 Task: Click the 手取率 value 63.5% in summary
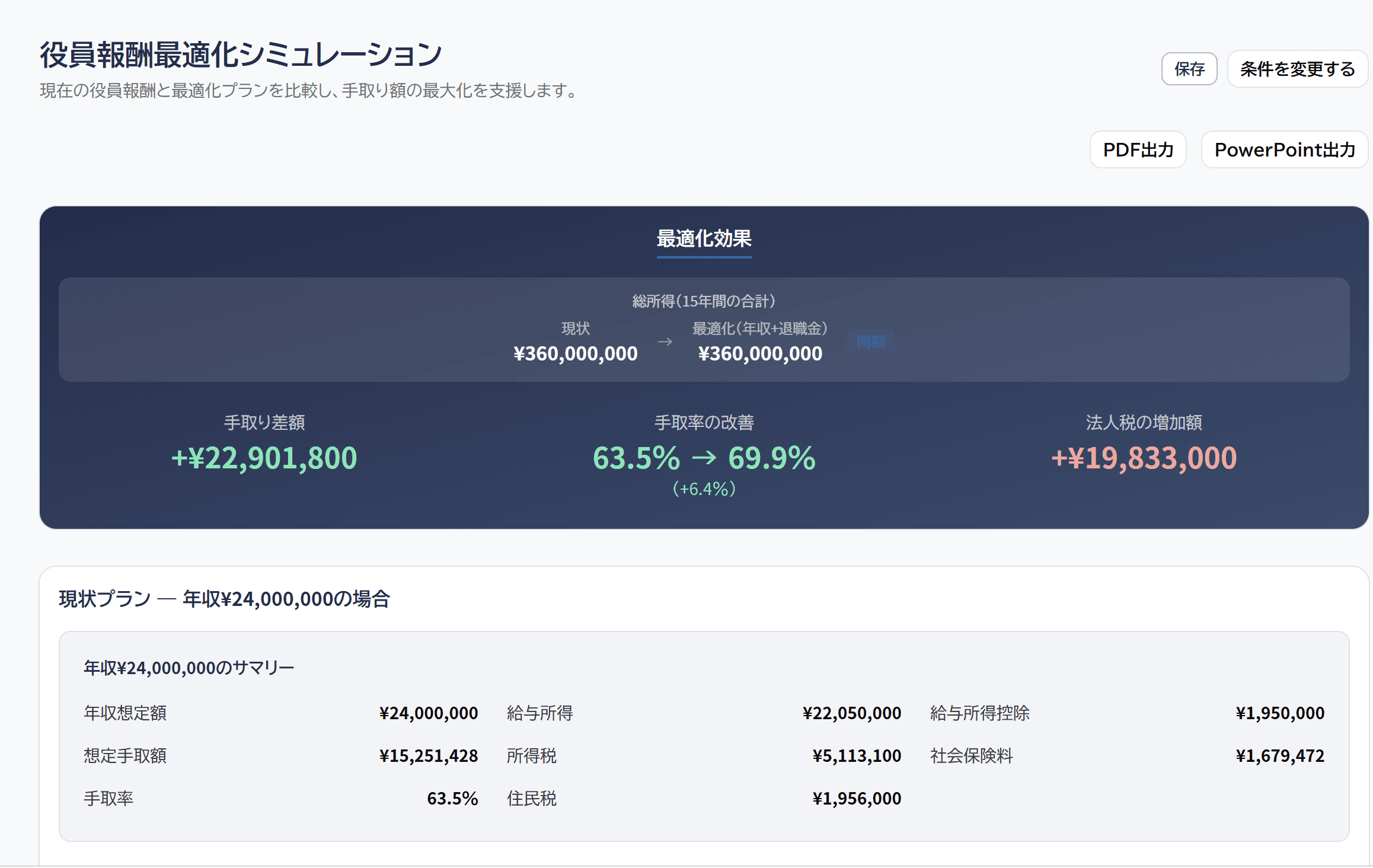pos(452,799)
